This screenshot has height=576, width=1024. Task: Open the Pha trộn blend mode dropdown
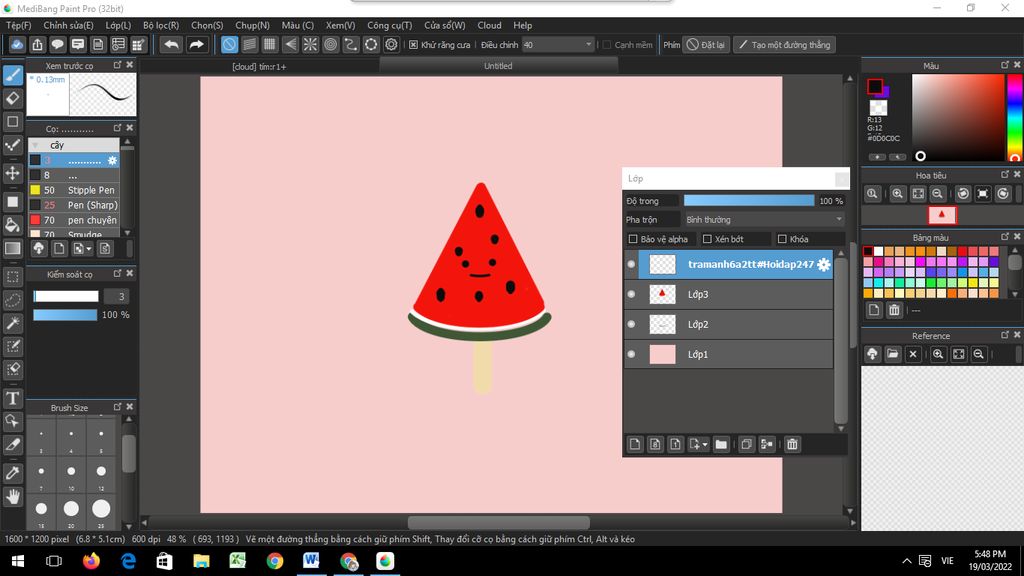click(x=764, y=220)
